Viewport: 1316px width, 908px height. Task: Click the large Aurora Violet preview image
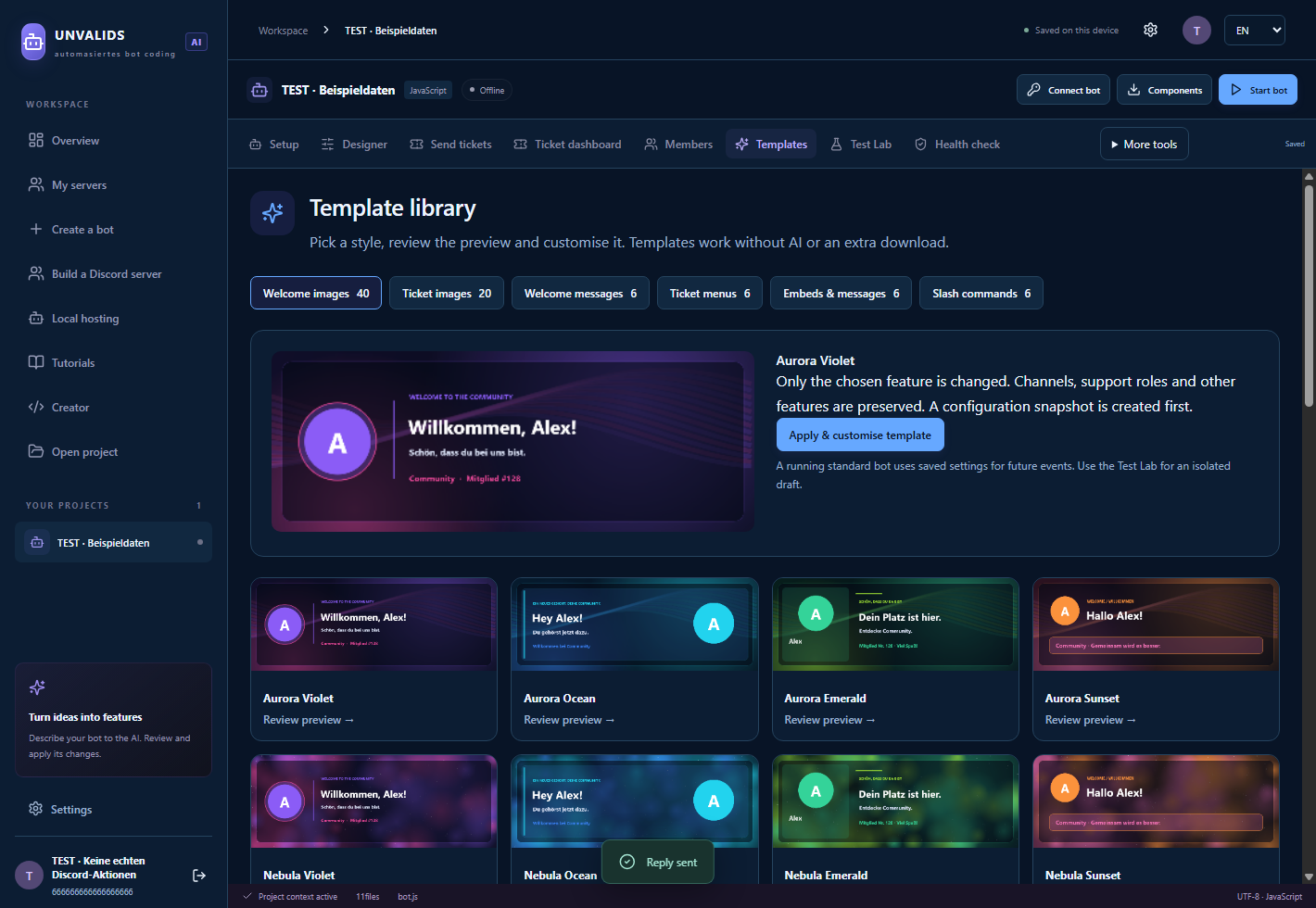[x=512, y=441]
